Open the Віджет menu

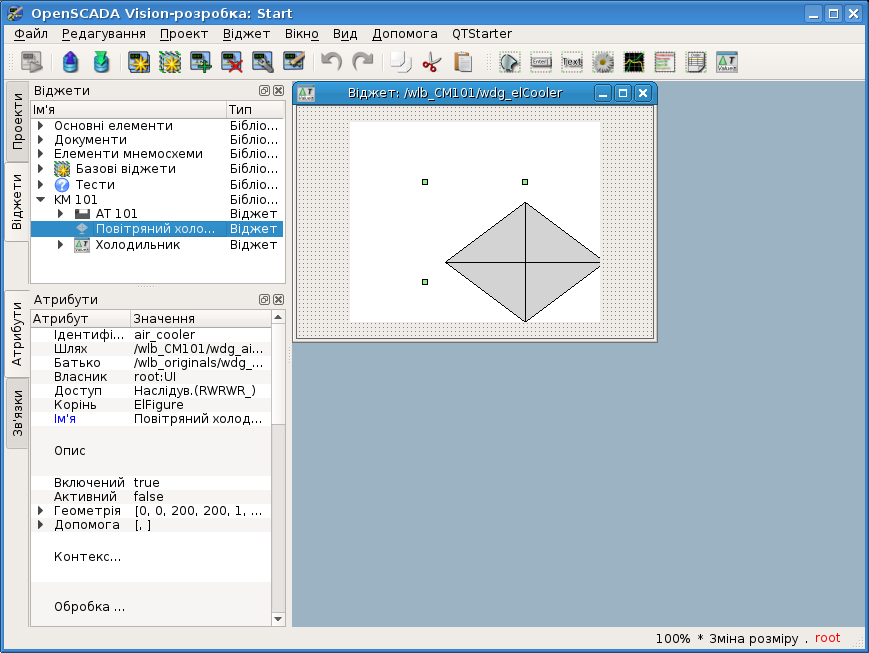[x=246, y=33]
